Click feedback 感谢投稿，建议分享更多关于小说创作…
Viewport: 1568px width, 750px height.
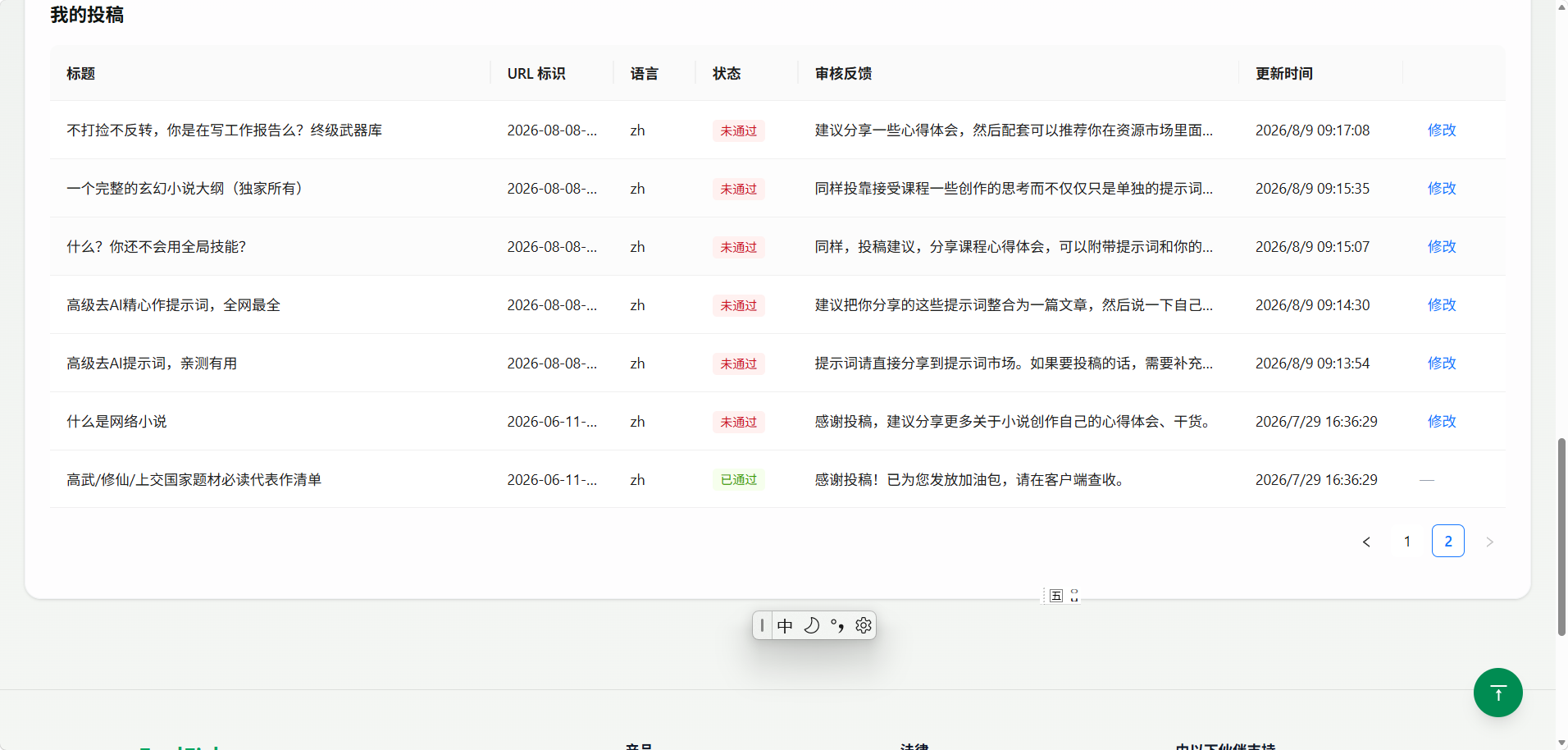(1014, 422)
